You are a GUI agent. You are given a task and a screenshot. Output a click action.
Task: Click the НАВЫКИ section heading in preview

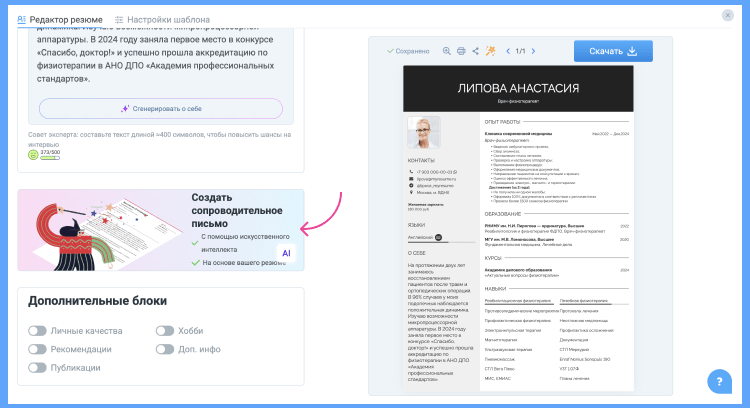coord(495,289)
